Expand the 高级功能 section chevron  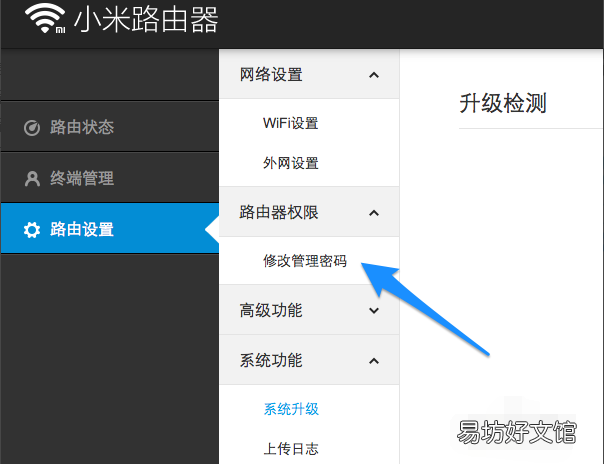(374, 311)
